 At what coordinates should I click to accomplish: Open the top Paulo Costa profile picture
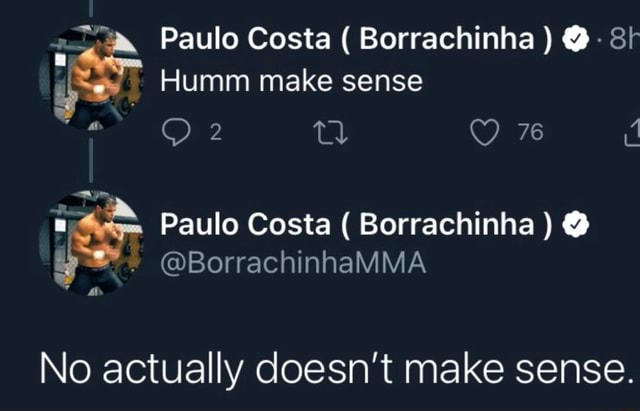pyautogui.click(x=90, y=77)
